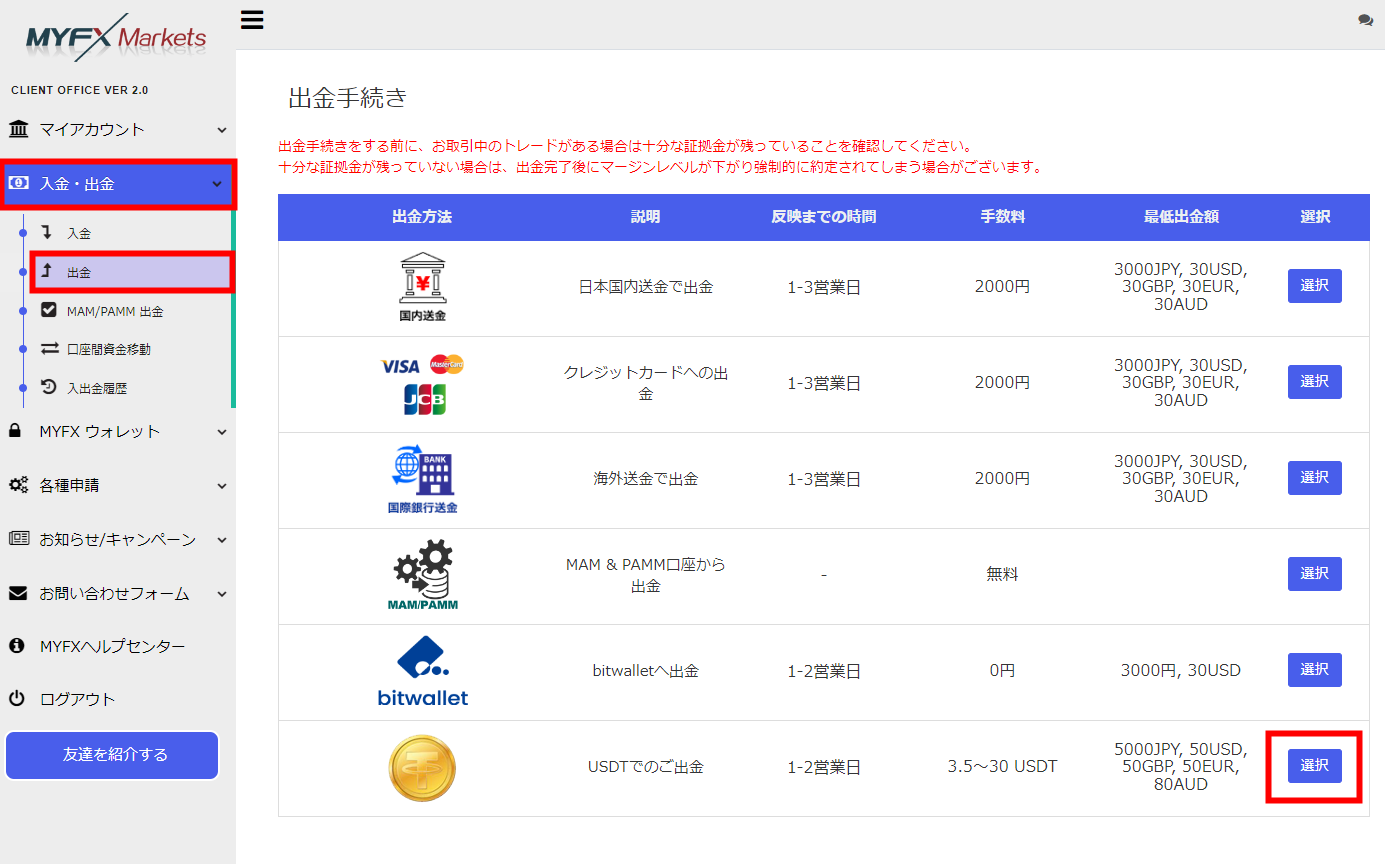Viewport: 1385px width, 864px height.
Task: Click the money icon beside 入金・出金
Action: 19,183
